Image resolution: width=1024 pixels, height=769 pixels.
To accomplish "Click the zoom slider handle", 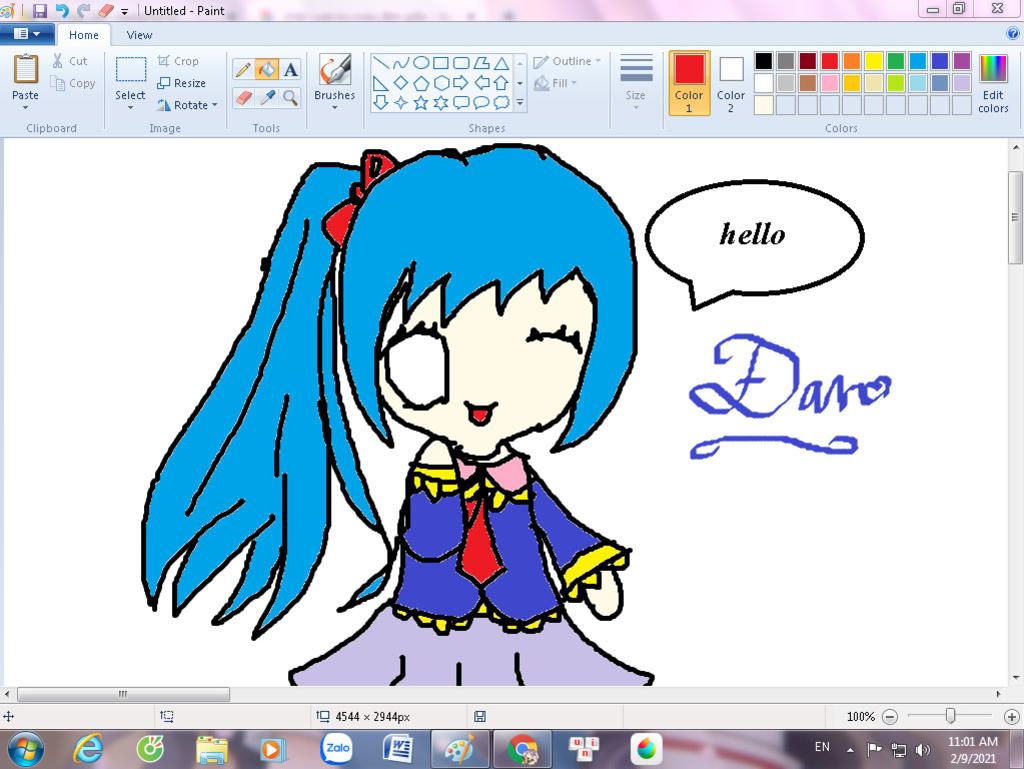I will 951,716.
